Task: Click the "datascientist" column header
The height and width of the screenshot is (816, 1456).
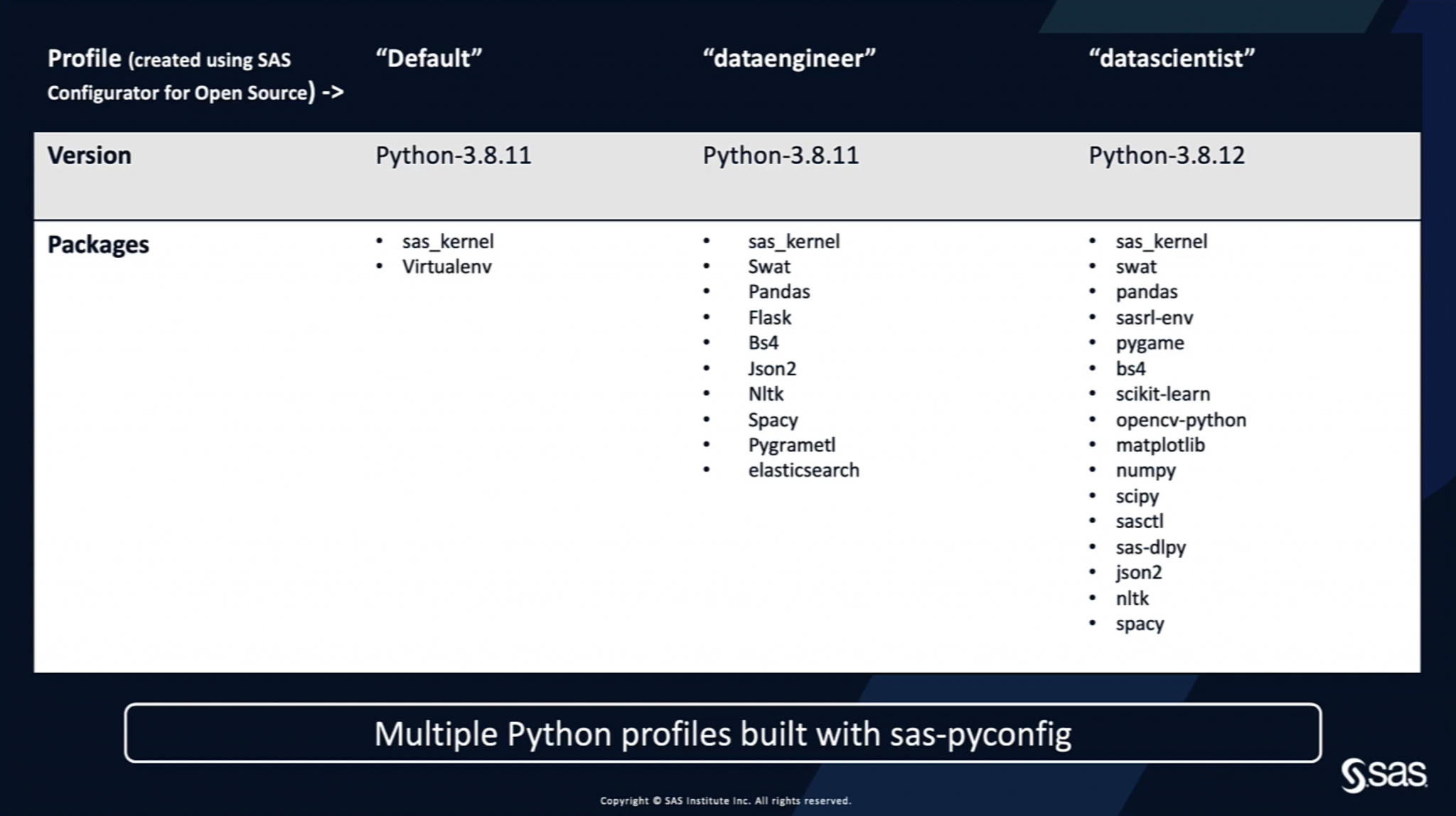Action: click(x=1172, y=59)
